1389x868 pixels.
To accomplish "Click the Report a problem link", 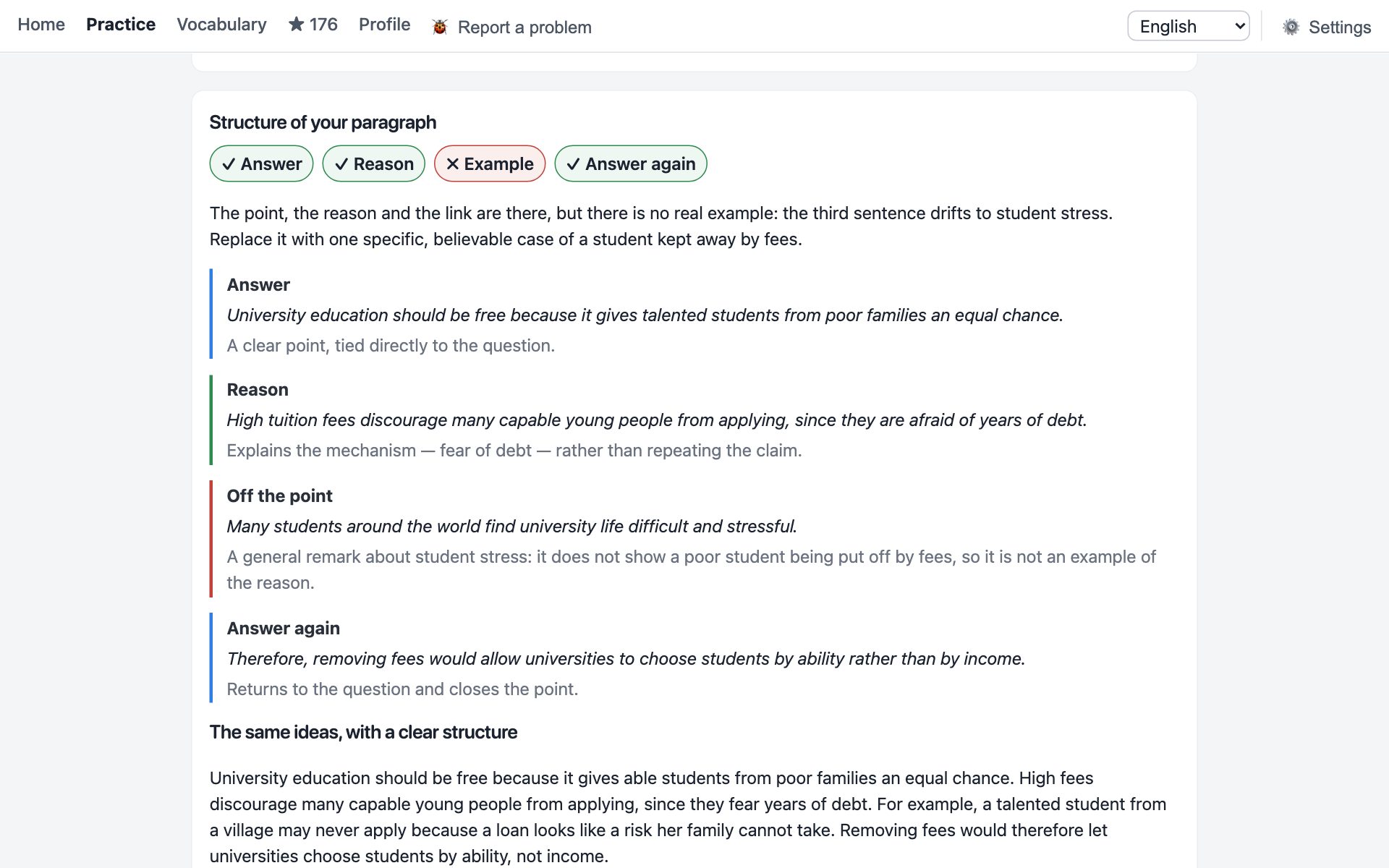I will coord(524,27).
